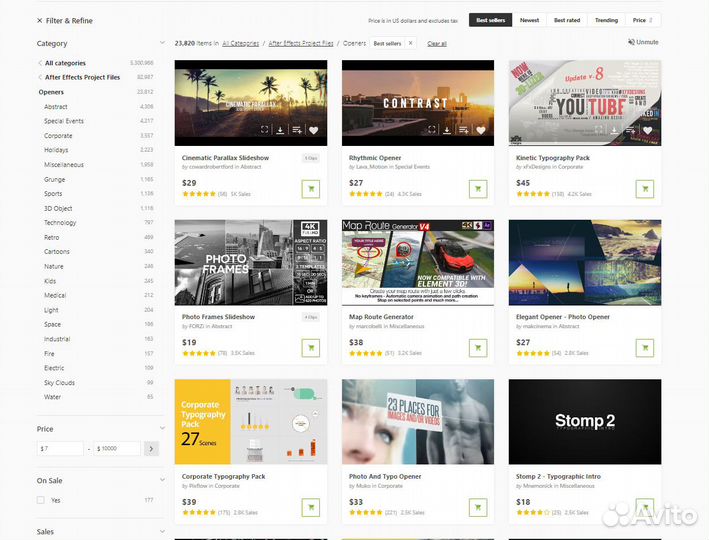The width and height of the screenshot is (709, 540).
Task: Click the Clear all filters link
Action: click(437, 44)
